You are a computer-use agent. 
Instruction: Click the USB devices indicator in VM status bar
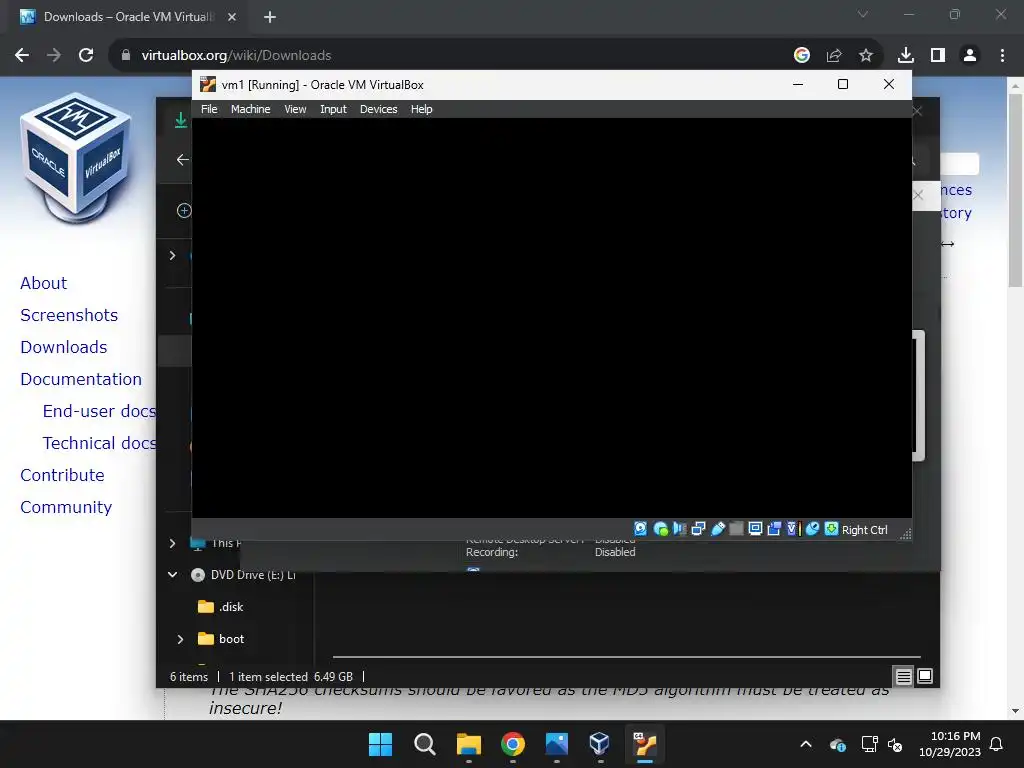[x=718, y=529]
